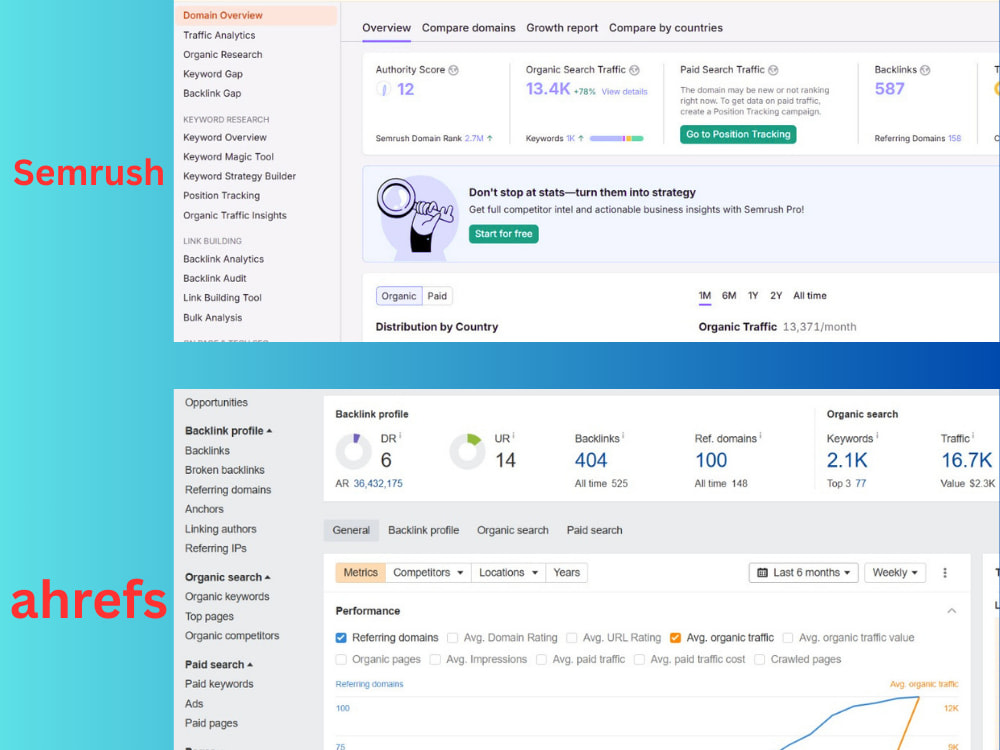Open Opportunities in Ahrefs sidebar
Screen dimensions: 1000x750
216,403
